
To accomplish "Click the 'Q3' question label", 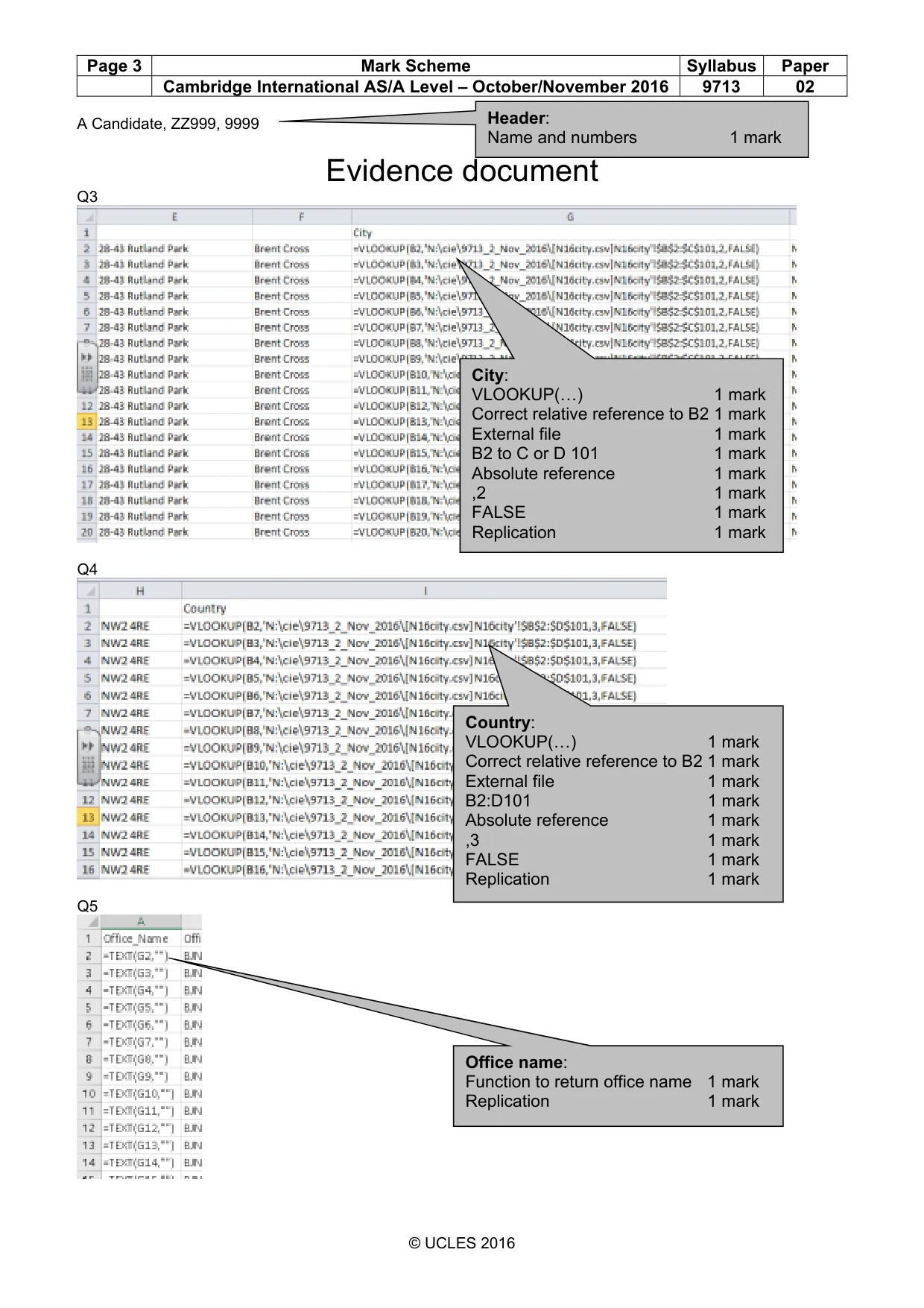I will 87,197.
